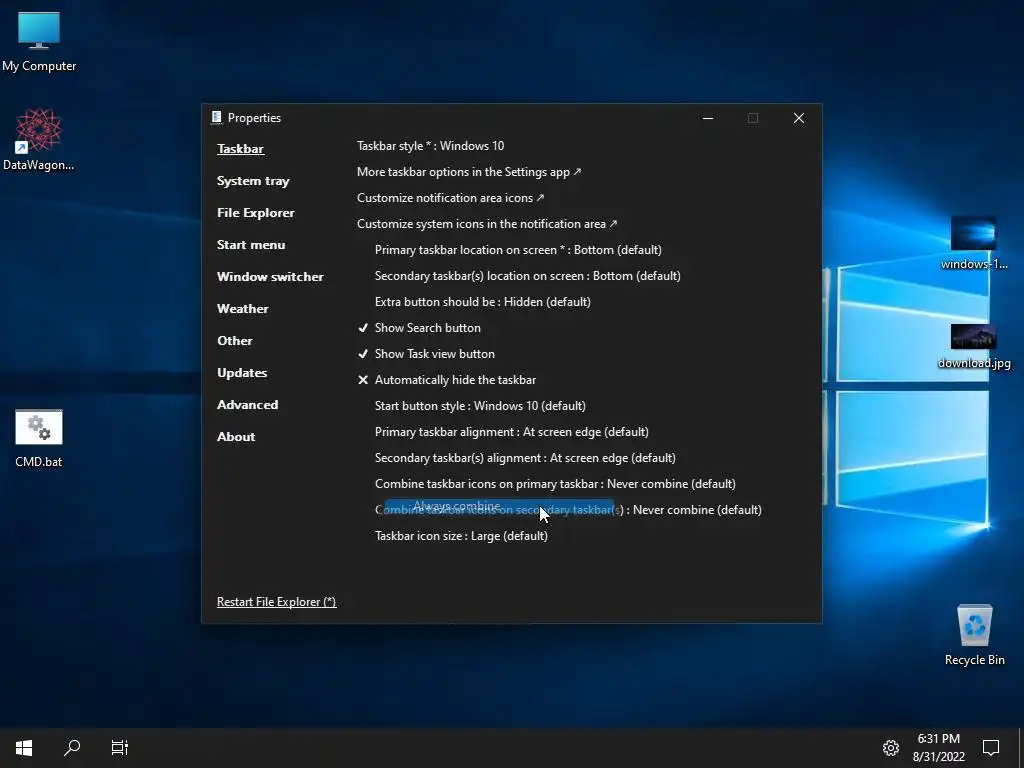Open Customize system icons in notification area
Screen dimensions: 1024x768
(x=487, y=224)
